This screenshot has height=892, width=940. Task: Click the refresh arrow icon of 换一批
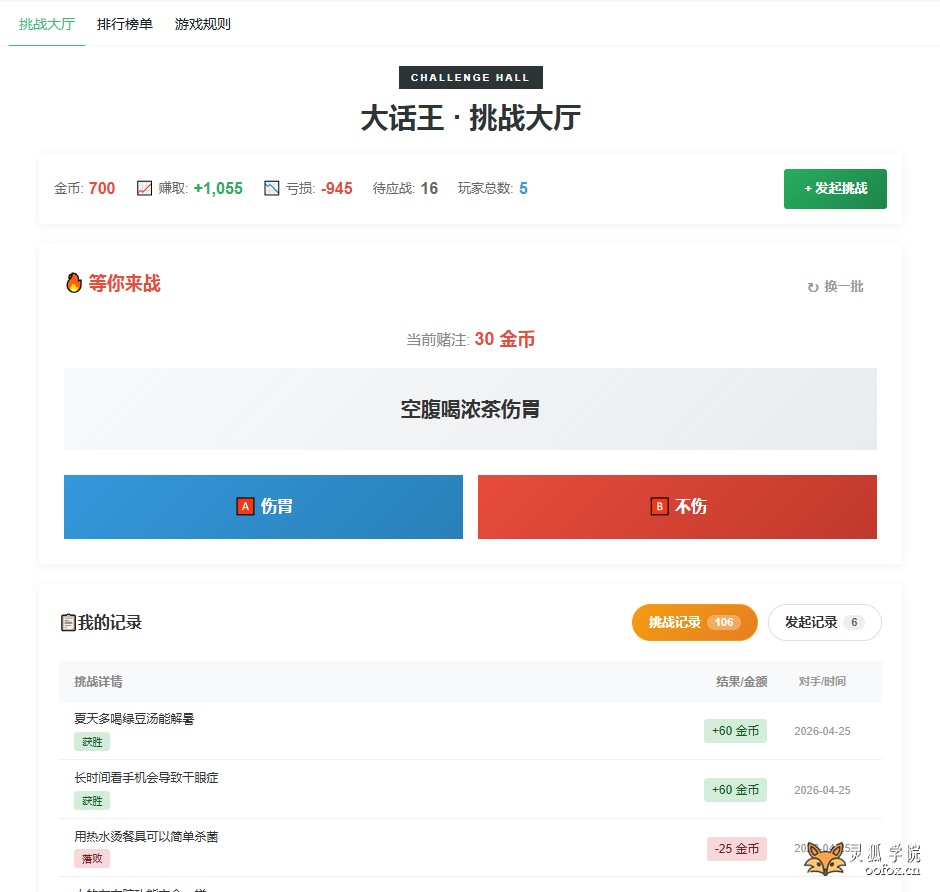click(x=813, y=287)
